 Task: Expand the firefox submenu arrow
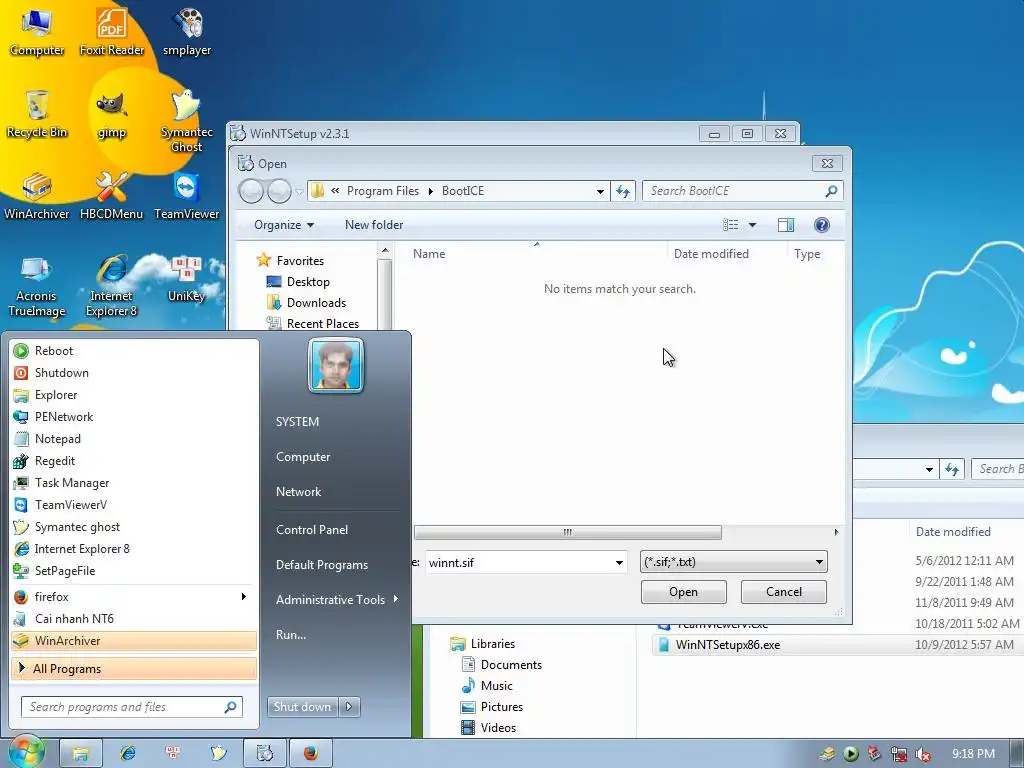(x=244, y=596)
